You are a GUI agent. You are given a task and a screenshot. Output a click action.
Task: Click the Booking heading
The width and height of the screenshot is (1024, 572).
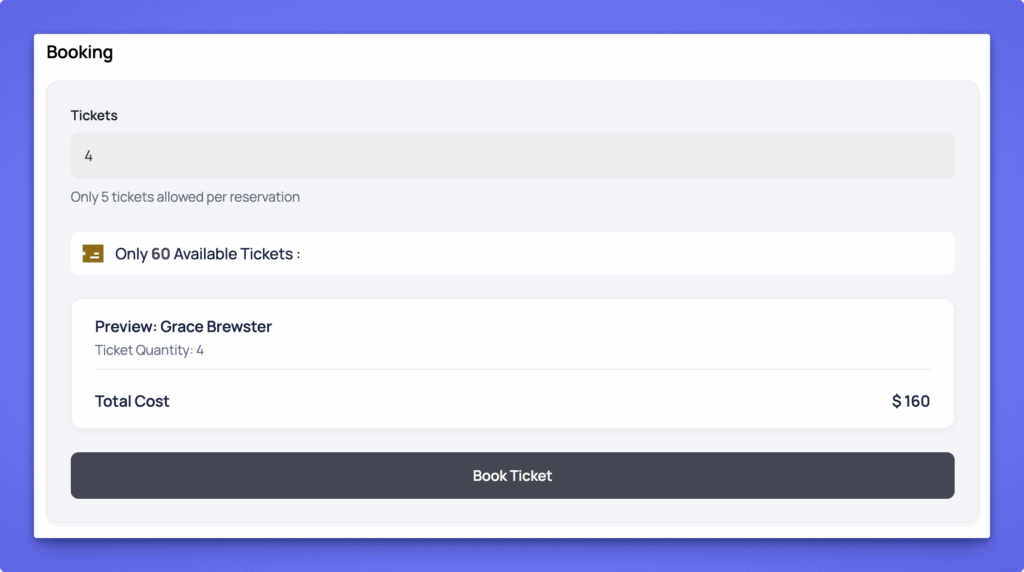(80, 52)
